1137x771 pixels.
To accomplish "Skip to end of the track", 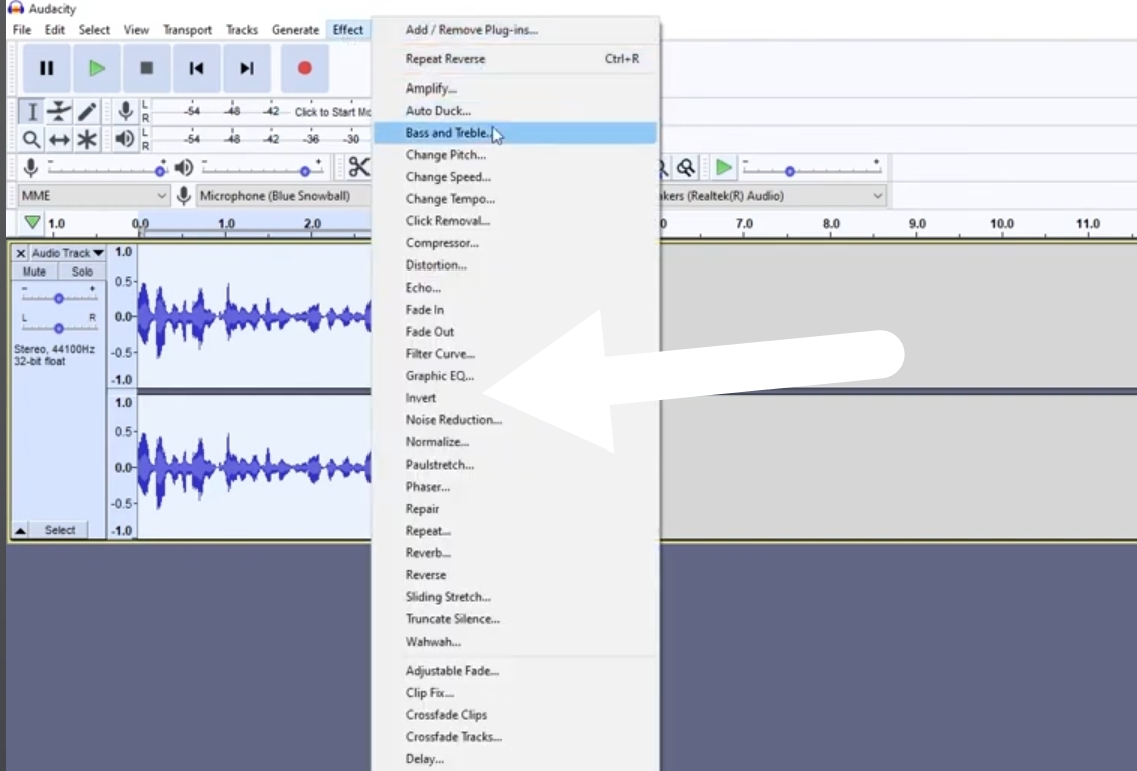I will [247, 68].
